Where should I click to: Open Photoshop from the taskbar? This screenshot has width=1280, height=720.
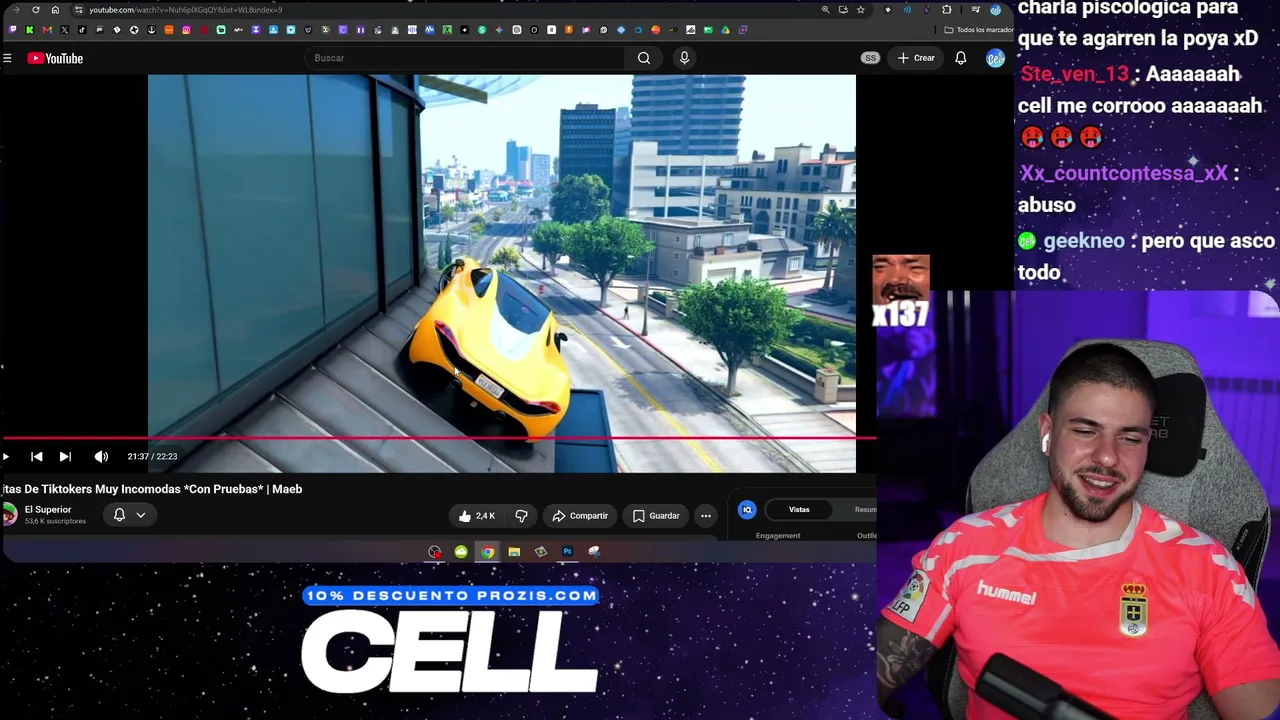[567, 552]
